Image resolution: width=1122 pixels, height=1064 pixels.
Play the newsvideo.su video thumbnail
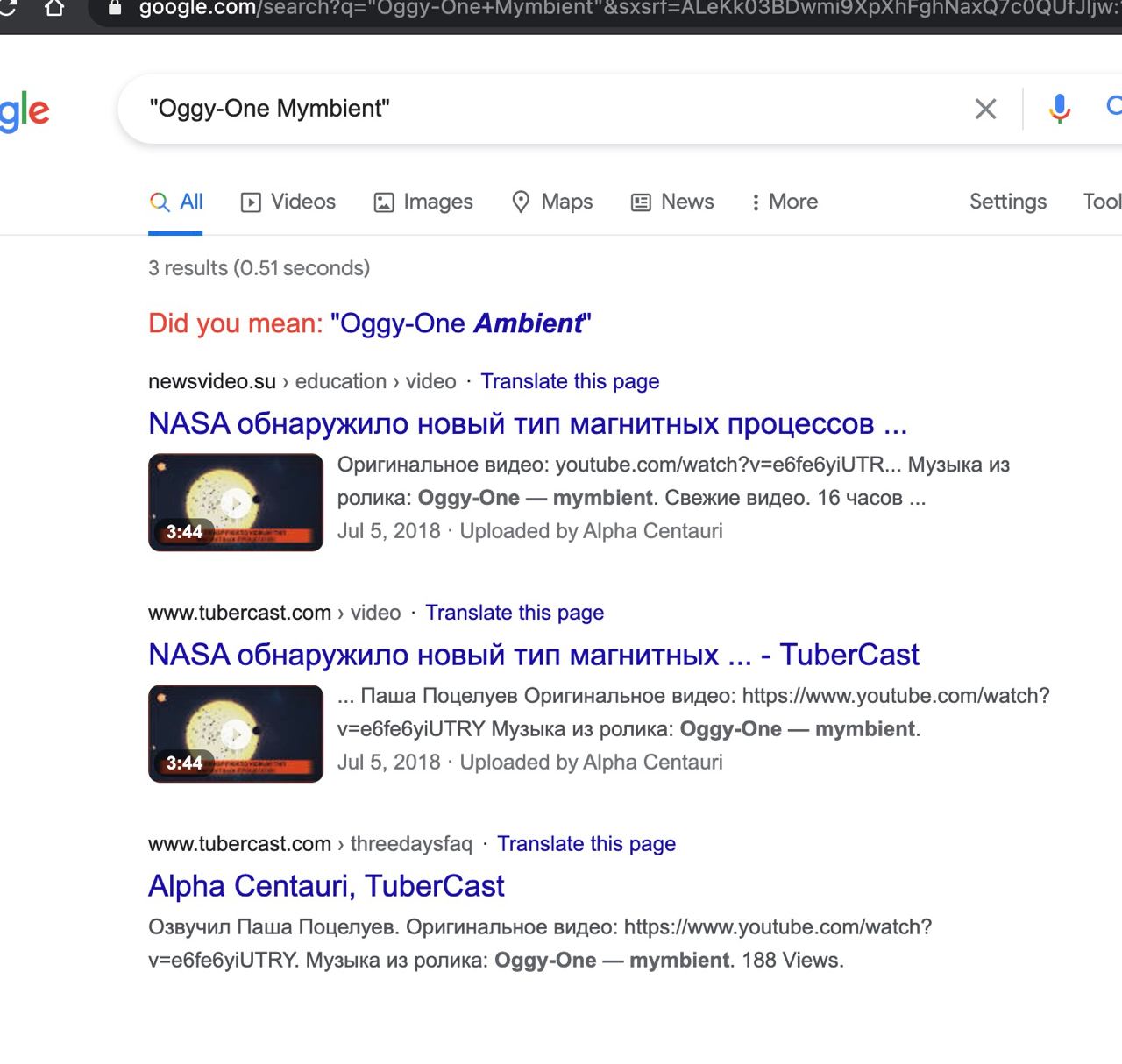point(236,502)
